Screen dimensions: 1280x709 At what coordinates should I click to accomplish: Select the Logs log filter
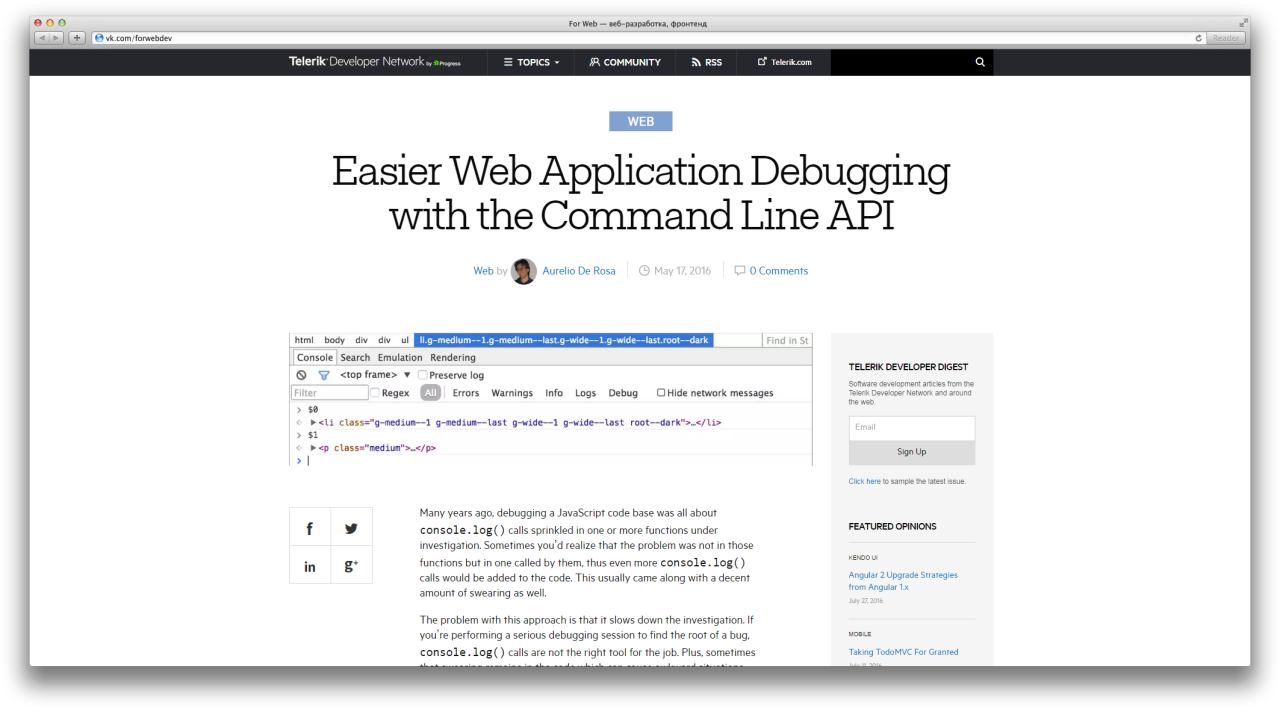coord(586,393)
